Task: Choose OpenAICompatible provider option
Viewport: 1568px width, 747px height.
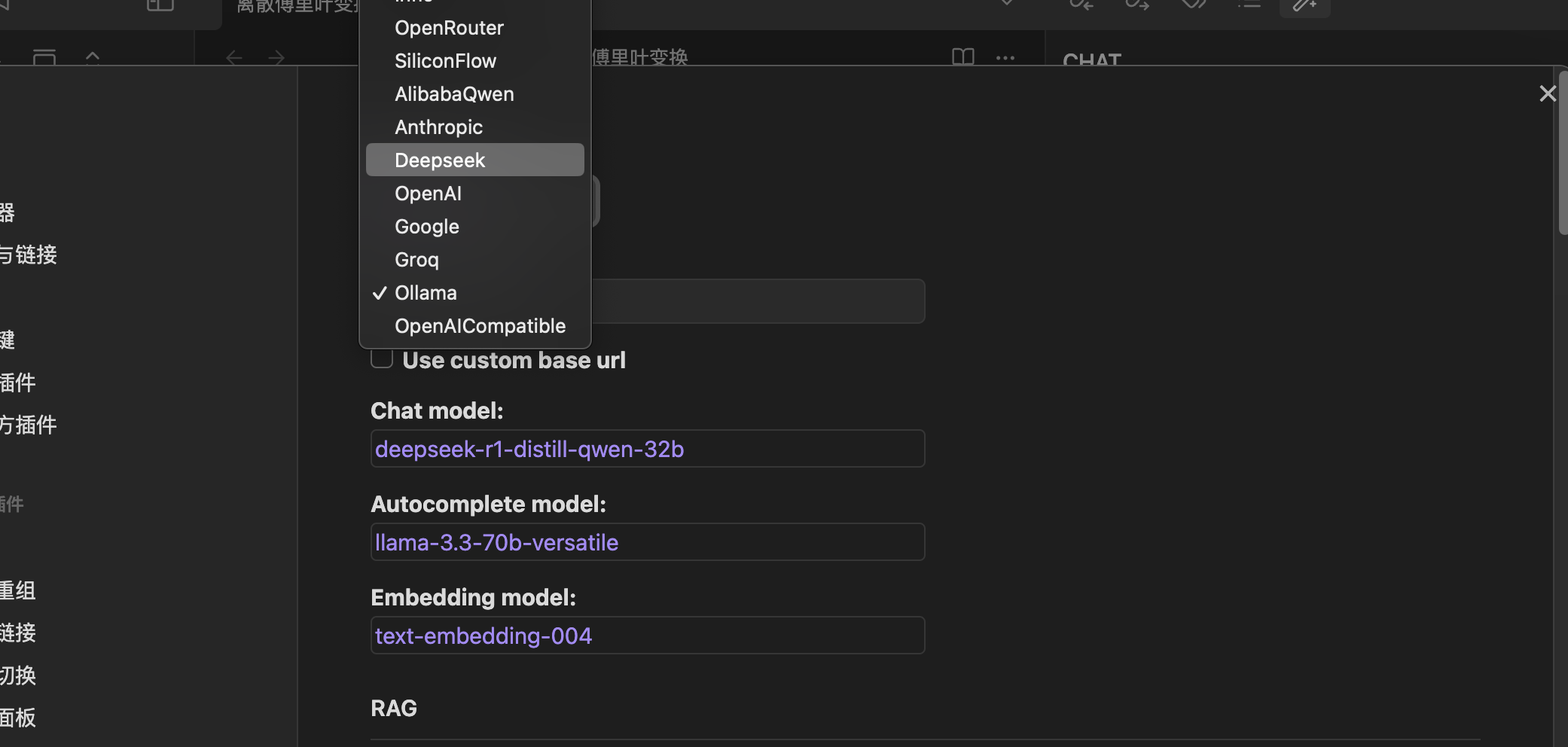Action: 479,326
